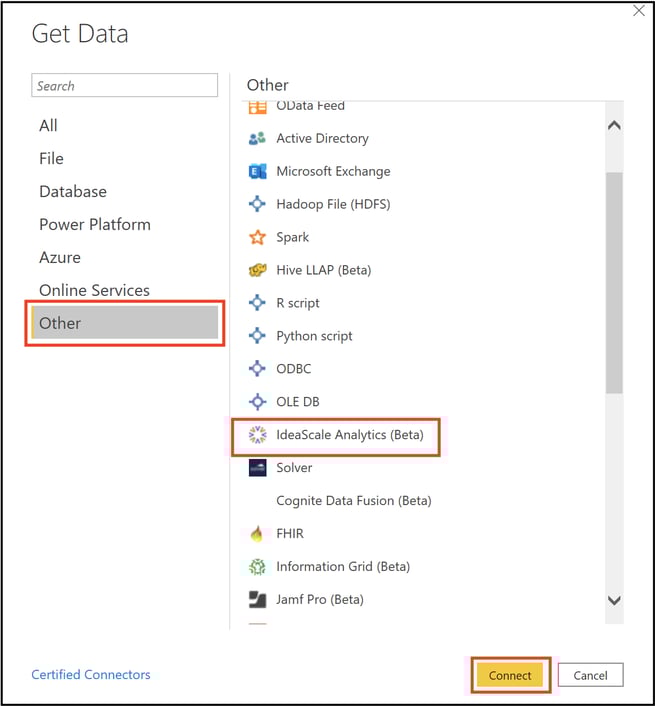
Task: Click the Hive LLAP bee icon
Action: [x=257, y=270]
